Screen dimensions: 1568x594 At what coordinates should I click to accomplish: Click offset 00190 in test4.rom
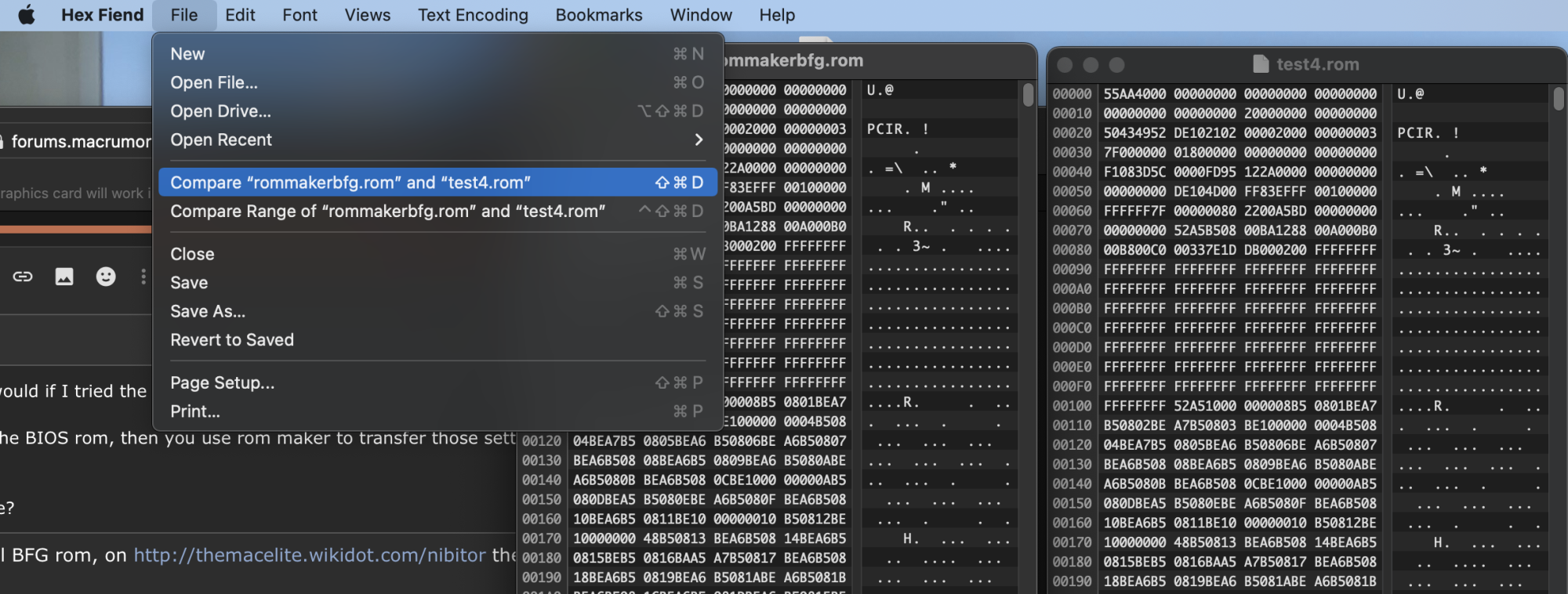(1072, 581)
